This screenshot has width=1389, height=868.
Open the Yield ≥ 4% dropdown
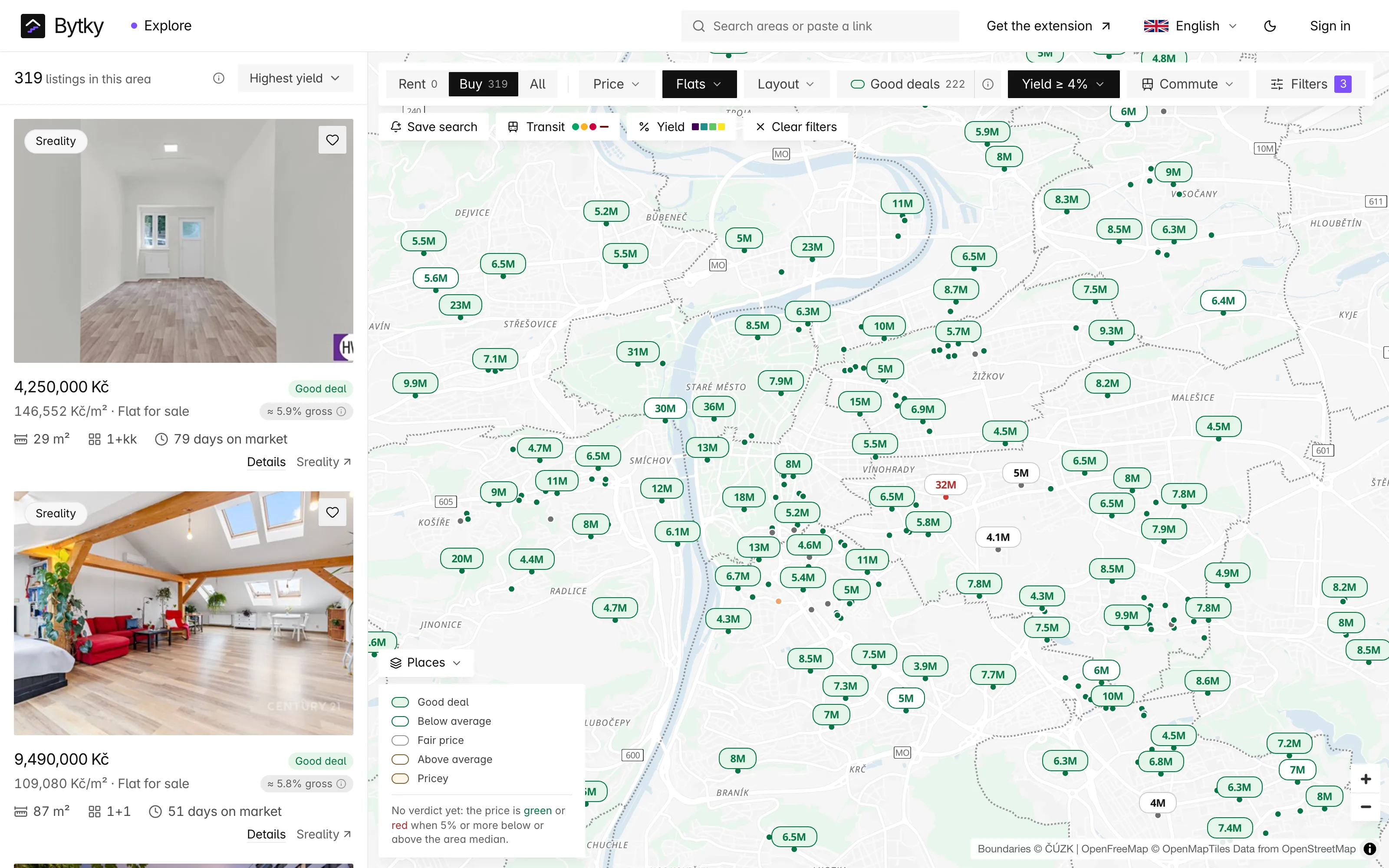point(1063,84)
